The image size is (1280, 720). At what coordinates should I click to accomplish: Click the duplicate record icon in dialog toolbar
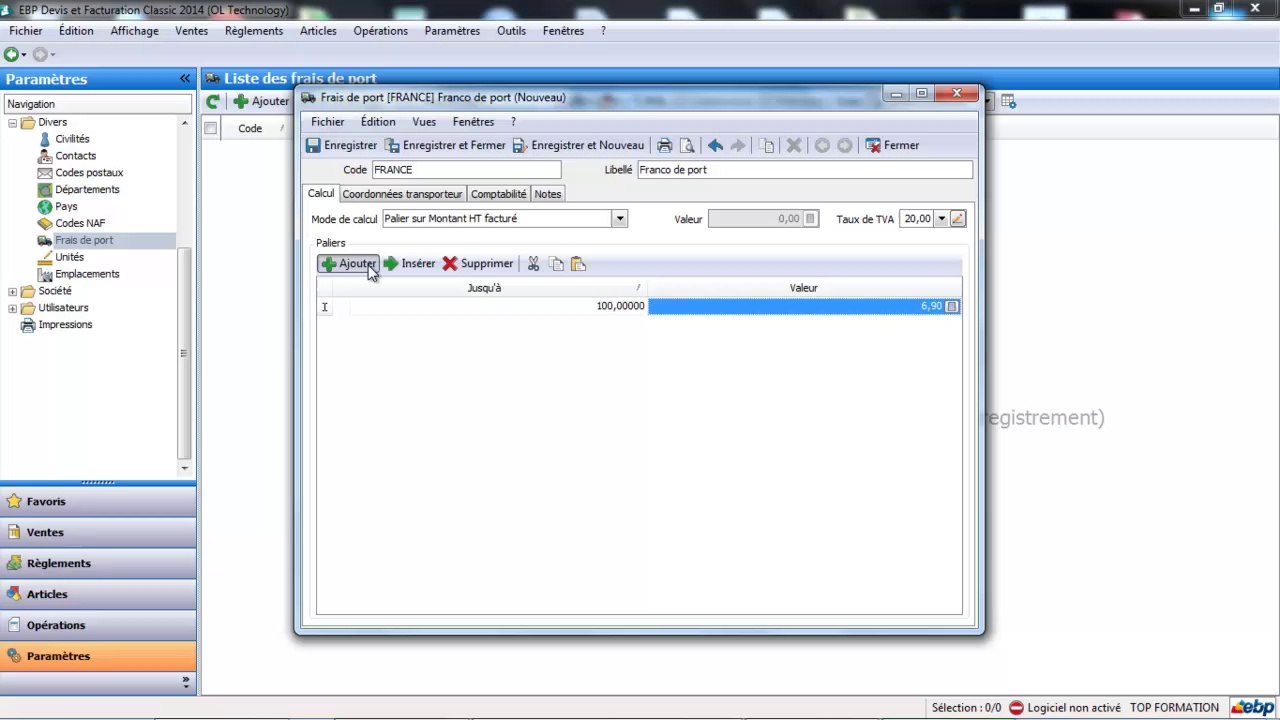pos(767,145)
